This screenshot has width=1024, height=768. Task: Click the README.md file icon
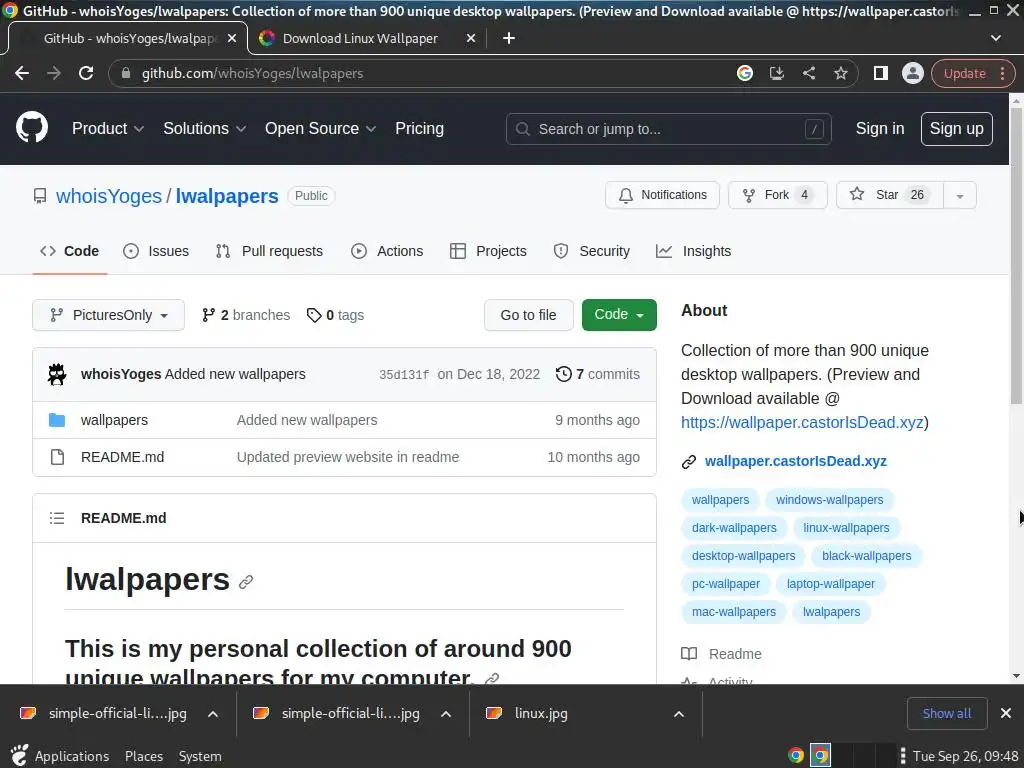point(57,457)
